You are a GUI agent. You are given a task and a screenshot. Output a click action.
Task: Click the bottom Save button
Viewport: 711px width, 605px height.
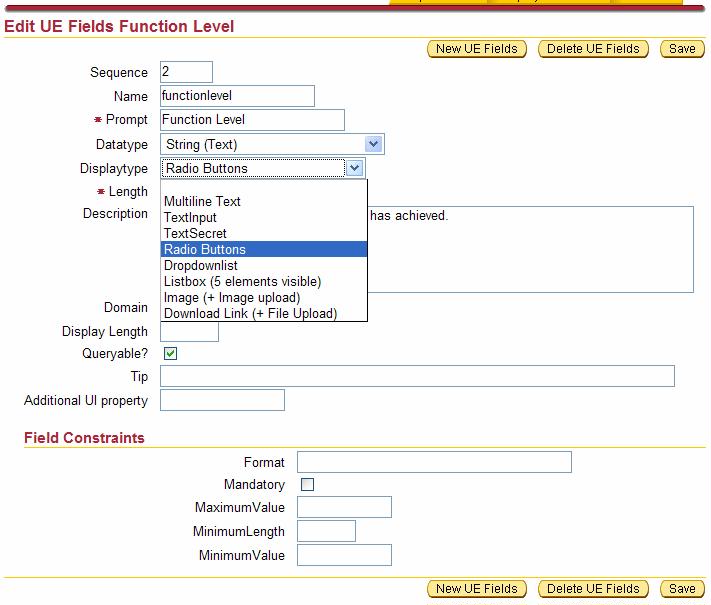click(x=682, y=588)
